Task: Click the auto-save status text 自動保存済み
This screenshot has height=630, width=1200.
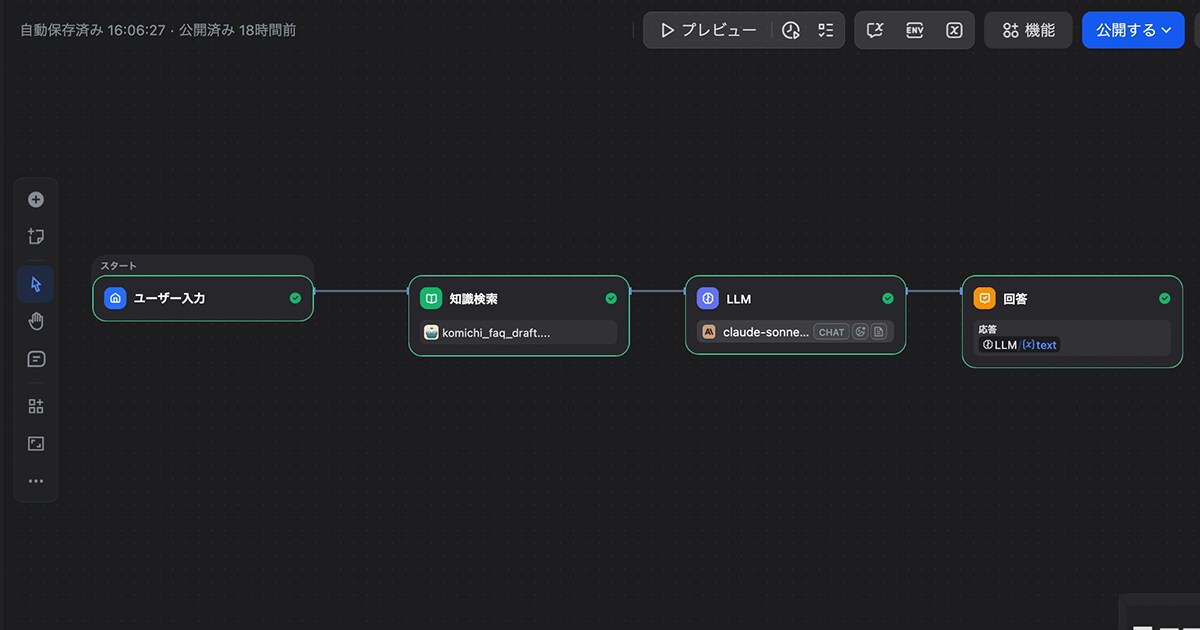Action: (61, 30)
